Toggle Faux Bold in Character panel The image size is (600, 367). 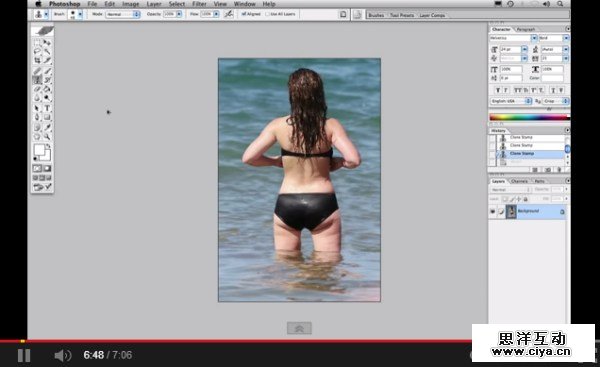(x=497, y=90)
